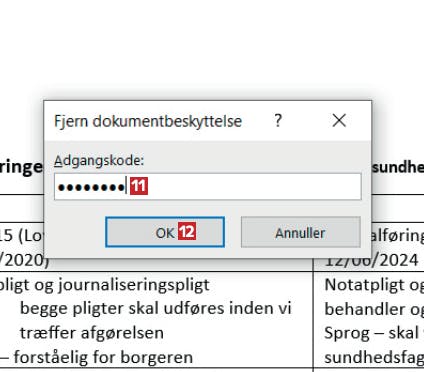Click the bold 'sundhe' column header
The image size is (424, 372).
click(398, 167)
